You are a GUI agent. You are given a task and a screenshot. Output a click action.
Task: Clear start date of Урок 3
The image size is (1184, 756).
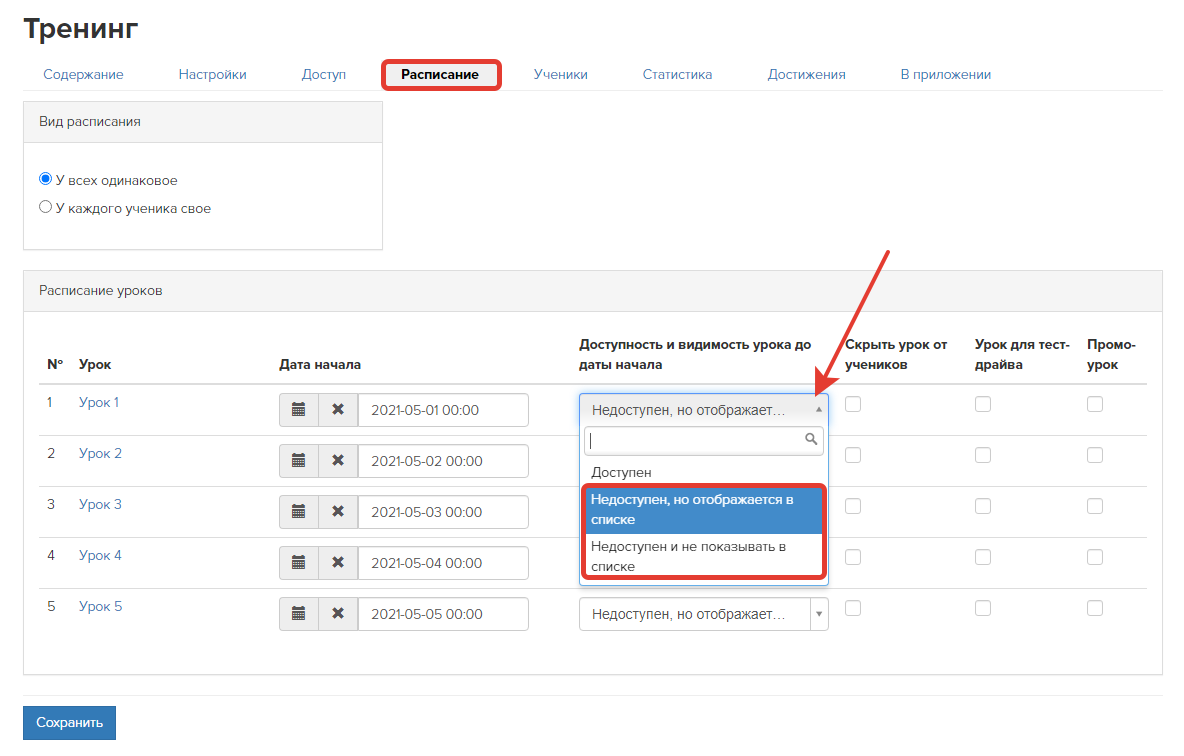tap(338, 512)
